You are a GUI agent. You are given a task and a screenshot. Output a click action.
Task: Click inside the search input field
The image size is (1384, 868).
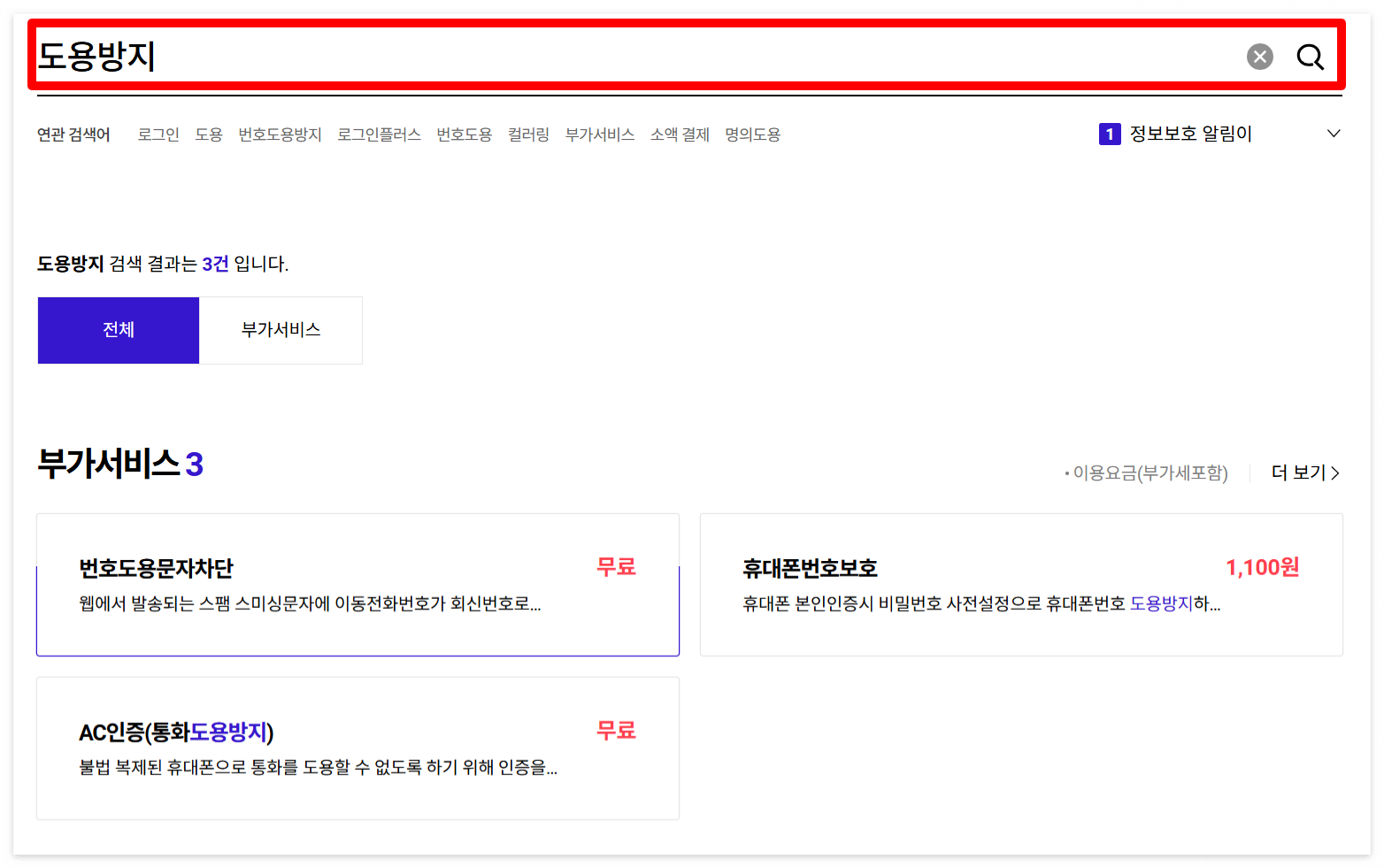pos(619,56)
